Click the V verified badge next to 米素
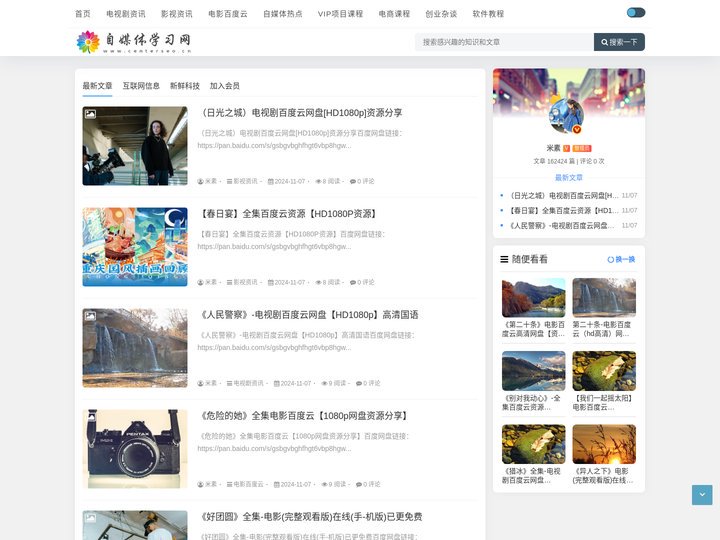 click(x=567, y=148)
